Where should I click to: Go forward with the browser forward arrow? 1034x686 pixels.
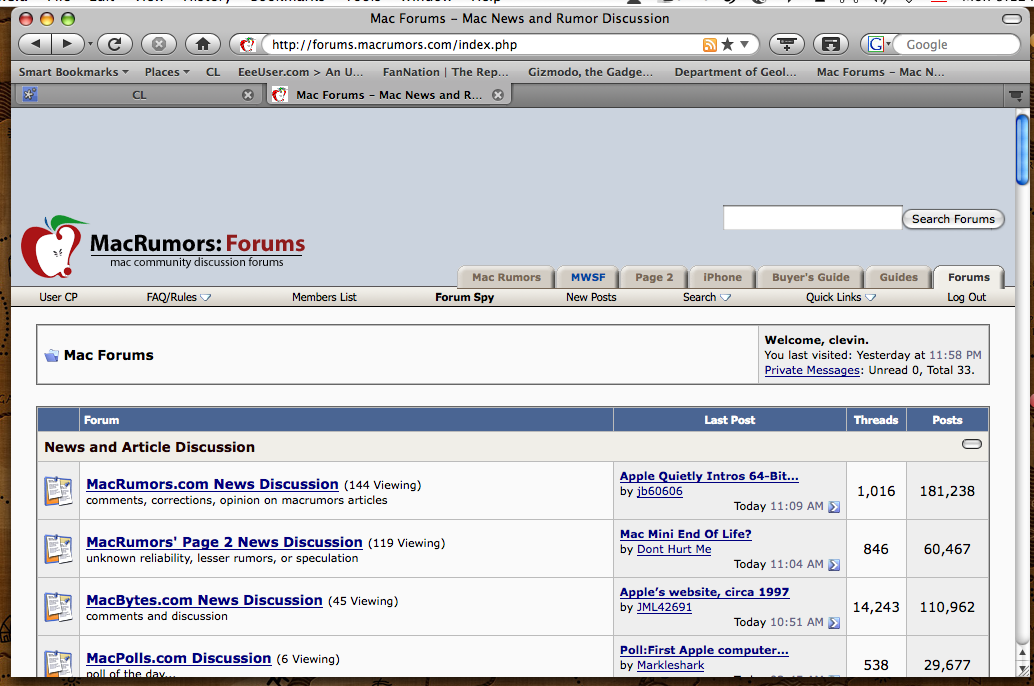[x=68, y=44]
